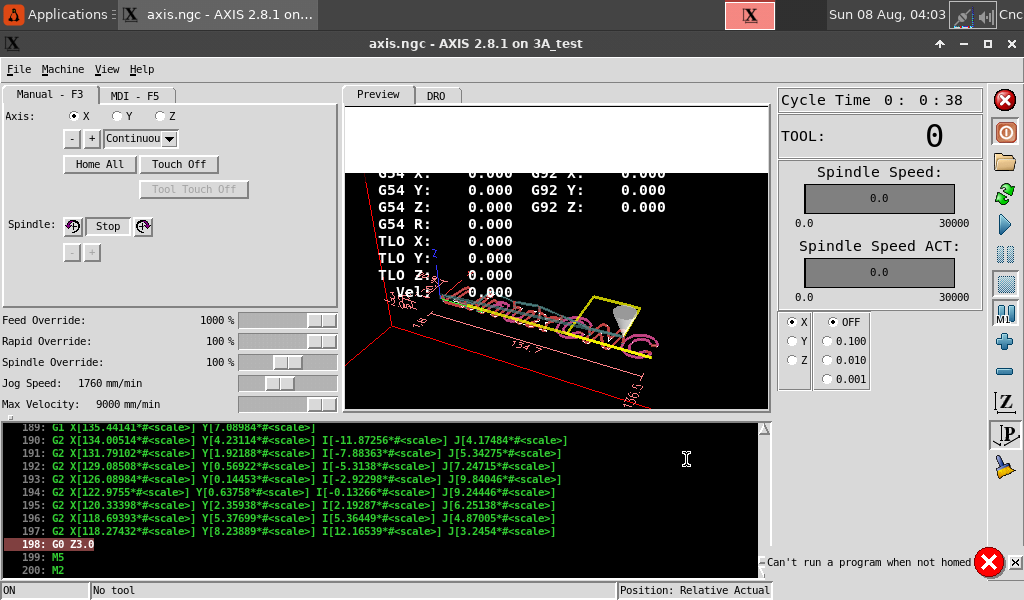1024x600 pixels.
Task: Zoom out with the blue minus icon
Action: click(1005, 371)
